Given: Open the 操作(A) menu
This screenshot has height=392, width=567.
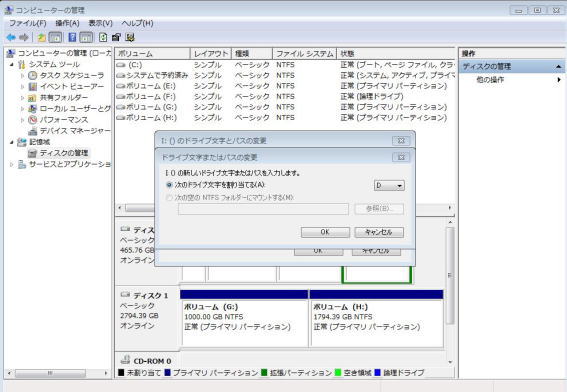Looking at the screenshot, I should 67,24.
